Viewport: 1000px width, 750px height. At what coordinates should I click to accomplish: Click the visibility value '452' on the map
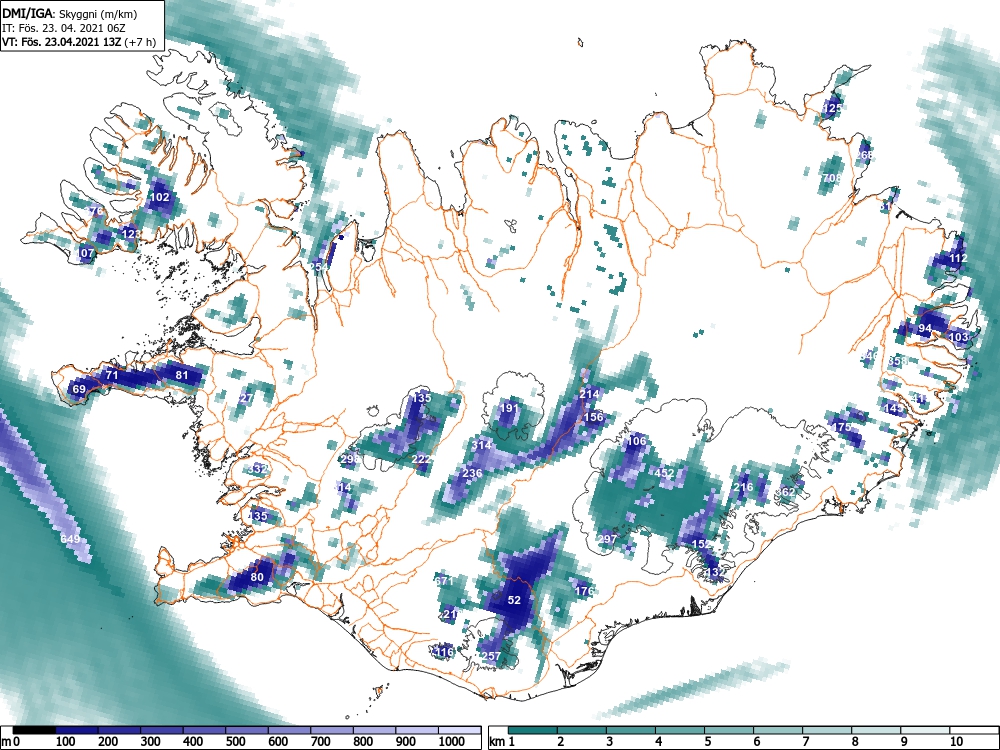point(665,473)
